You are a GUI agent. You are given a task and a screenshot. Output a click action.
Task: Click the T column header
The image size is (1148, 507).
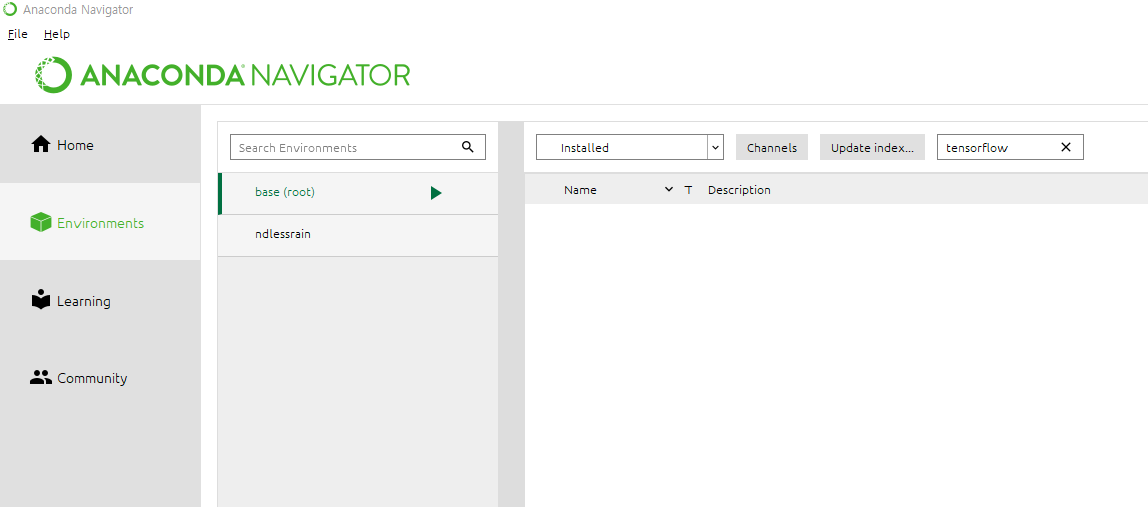[688, 190]
